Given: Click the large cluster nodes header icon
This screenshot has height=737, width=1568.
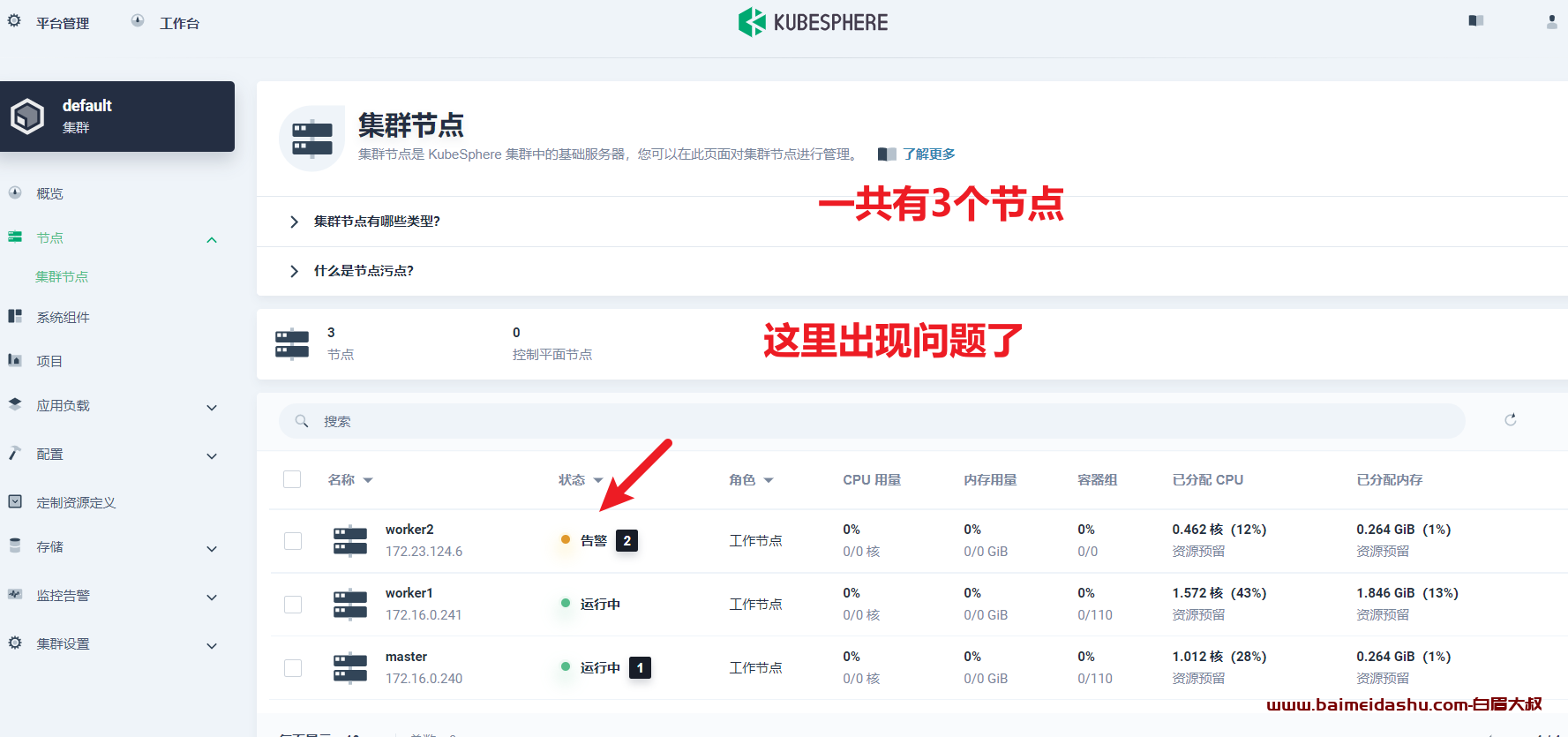Looking at the screenshot, I should pyautogui.click(x=312, y=139).
